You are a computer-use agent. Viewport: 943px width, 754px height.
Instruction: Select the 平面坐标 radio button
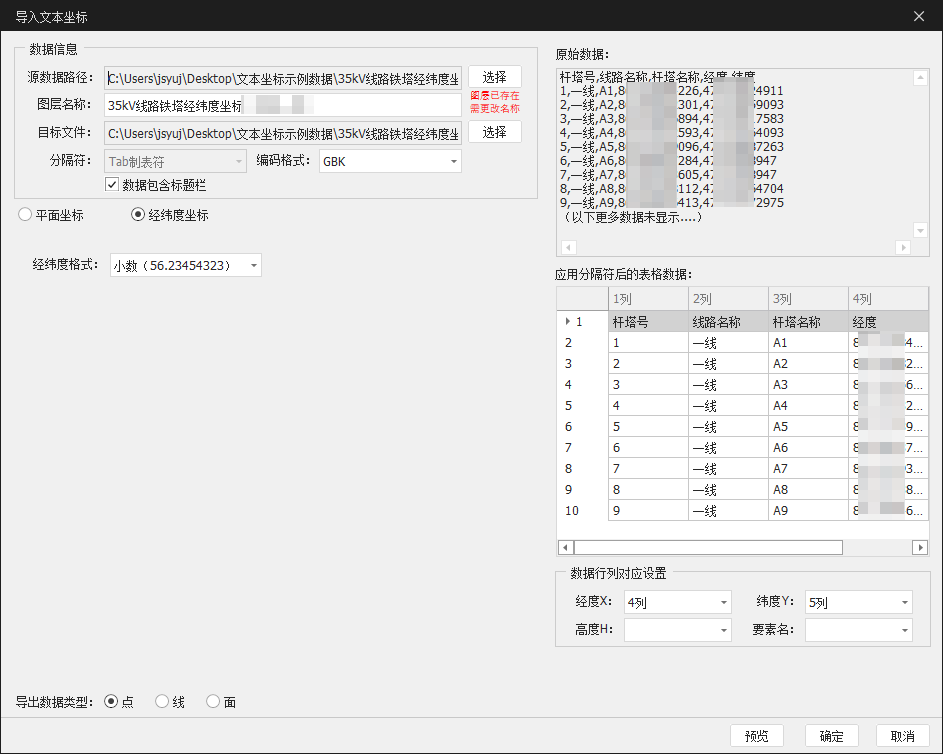(x=23, y=214)
